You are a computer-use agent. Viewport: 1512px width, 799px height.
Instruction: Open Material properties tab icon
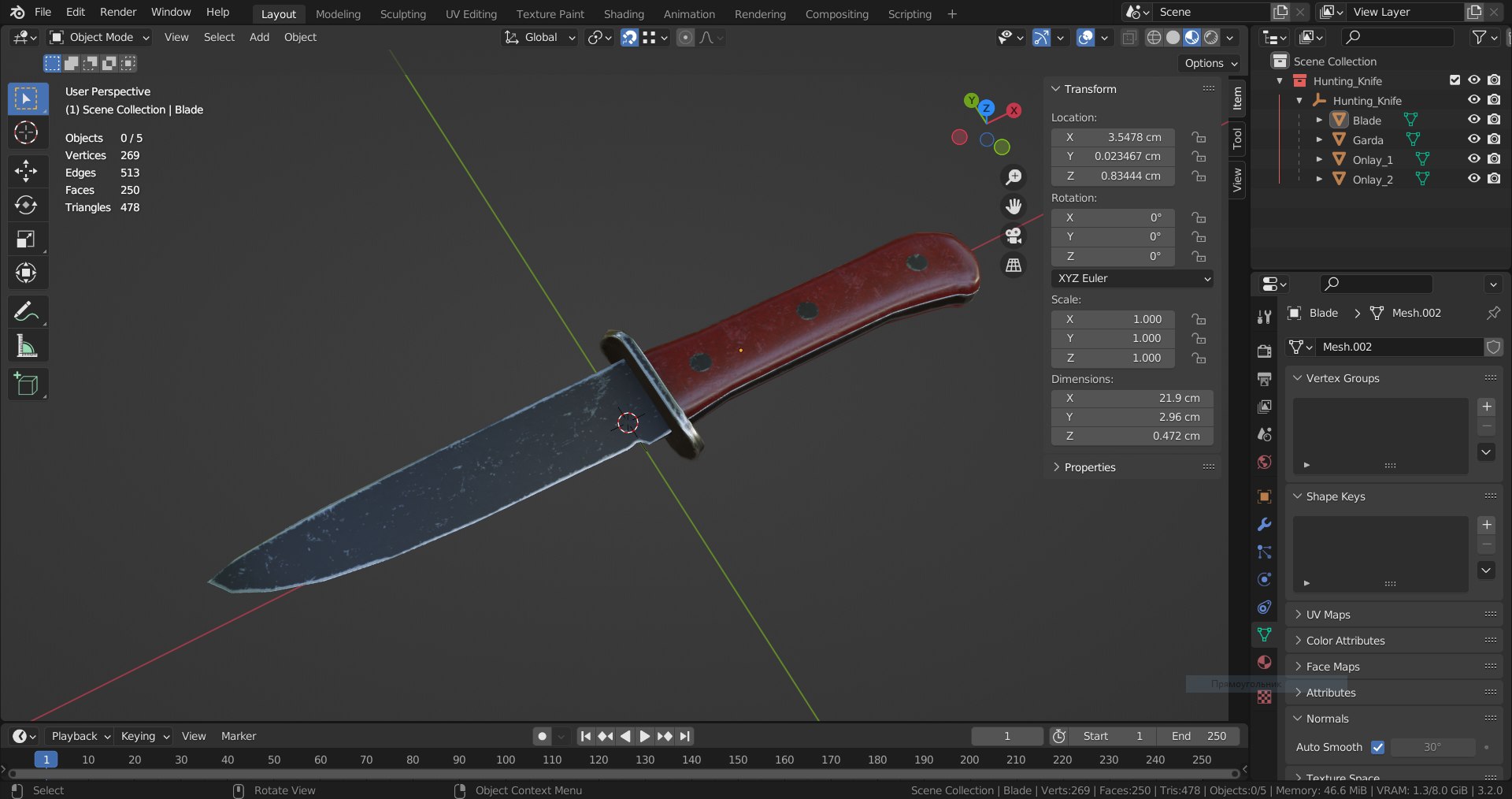tap(1265, 662)
